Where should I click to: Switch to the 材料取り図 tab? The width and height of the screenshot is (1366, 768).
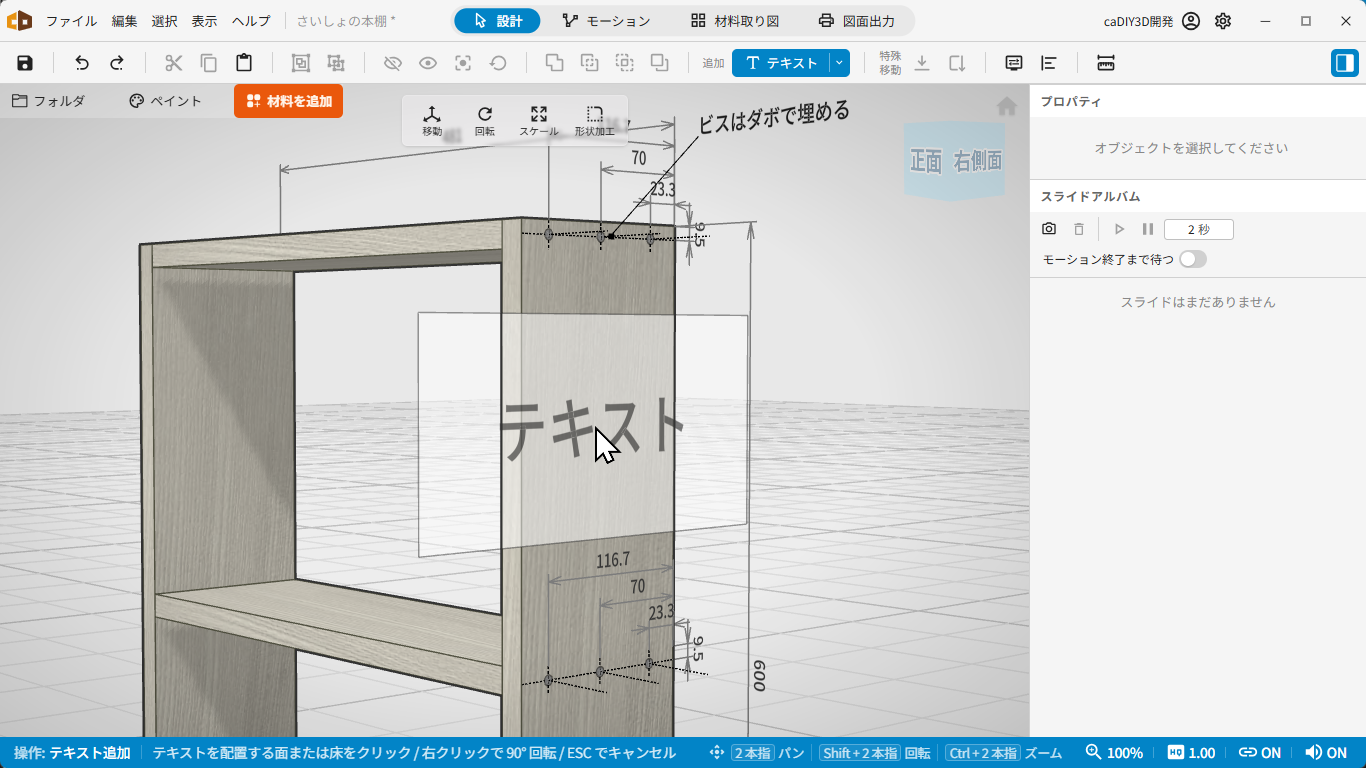click(735, 21)
